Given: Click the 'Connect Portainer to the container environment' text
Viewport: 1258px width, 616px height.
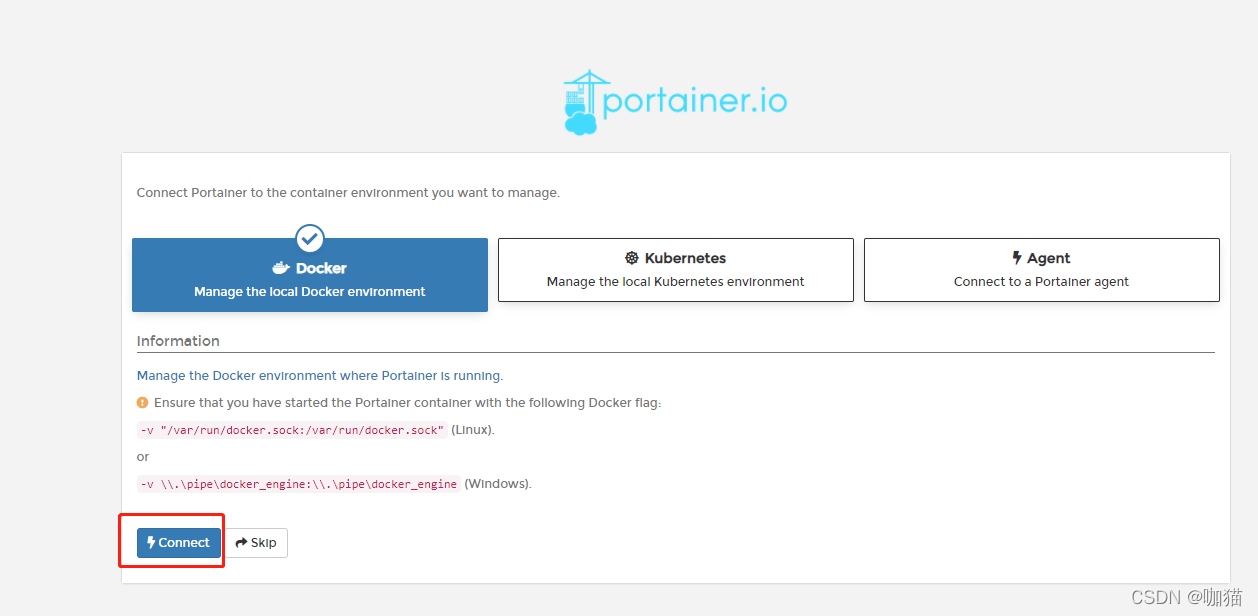Looking at the screenshot, I should (348, 192).
